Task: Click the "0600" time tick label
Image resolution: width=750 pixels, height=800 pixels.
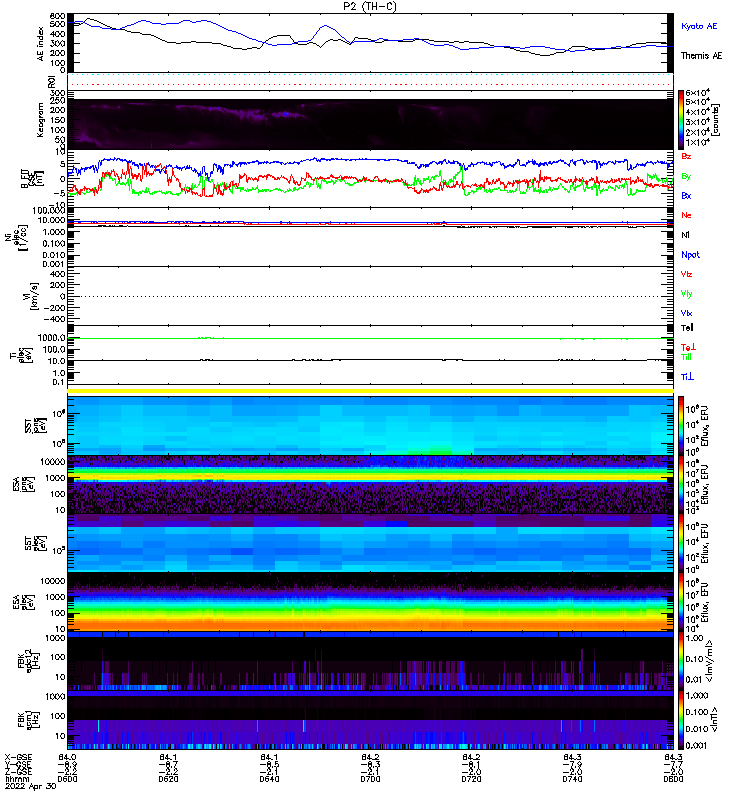Action: [67, 779]
